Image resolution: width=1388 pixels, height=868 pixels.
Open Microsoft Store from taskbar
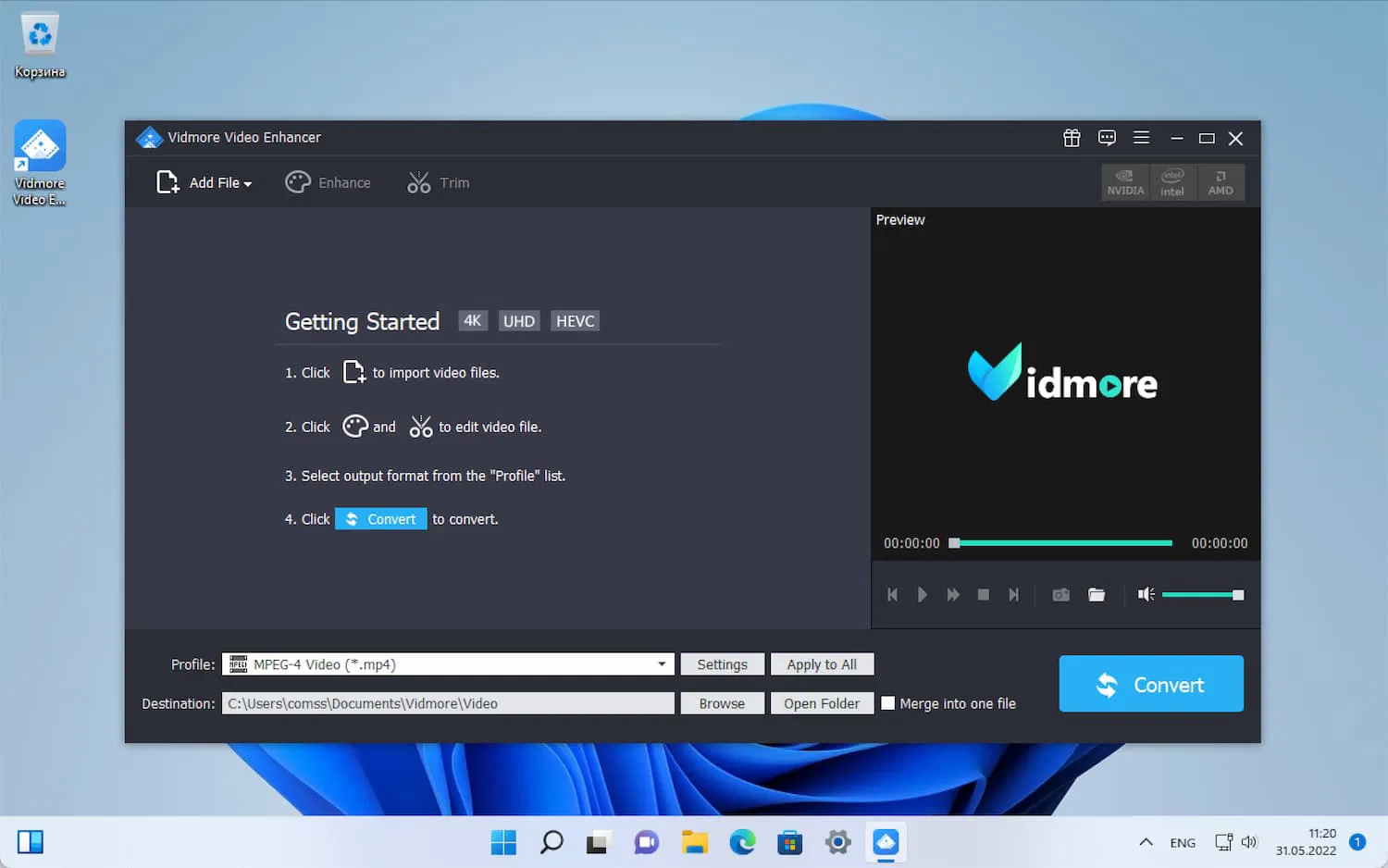click(x=790, y=842)
